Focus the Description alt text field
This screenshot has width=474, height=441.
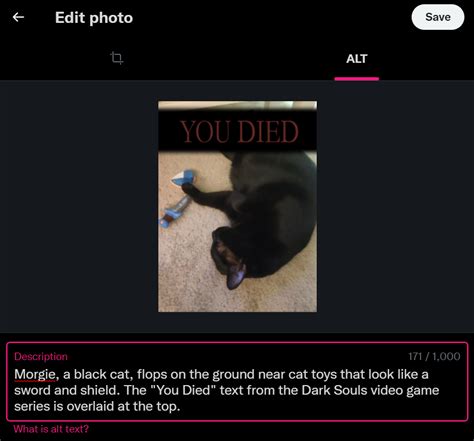[x=237, y=382]
